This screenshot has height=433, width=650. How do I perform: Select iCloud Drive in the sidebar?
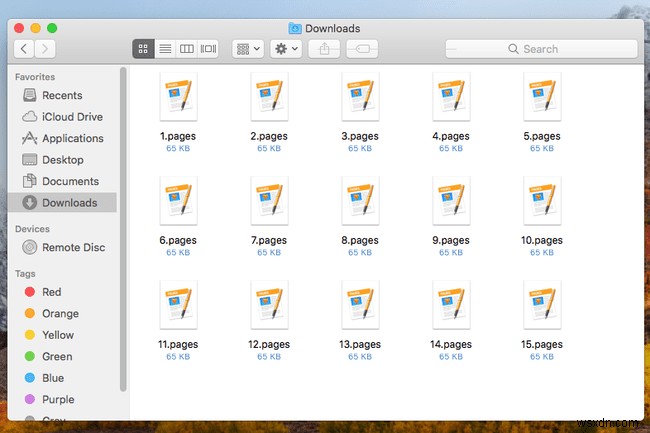(x=71, y=117)
